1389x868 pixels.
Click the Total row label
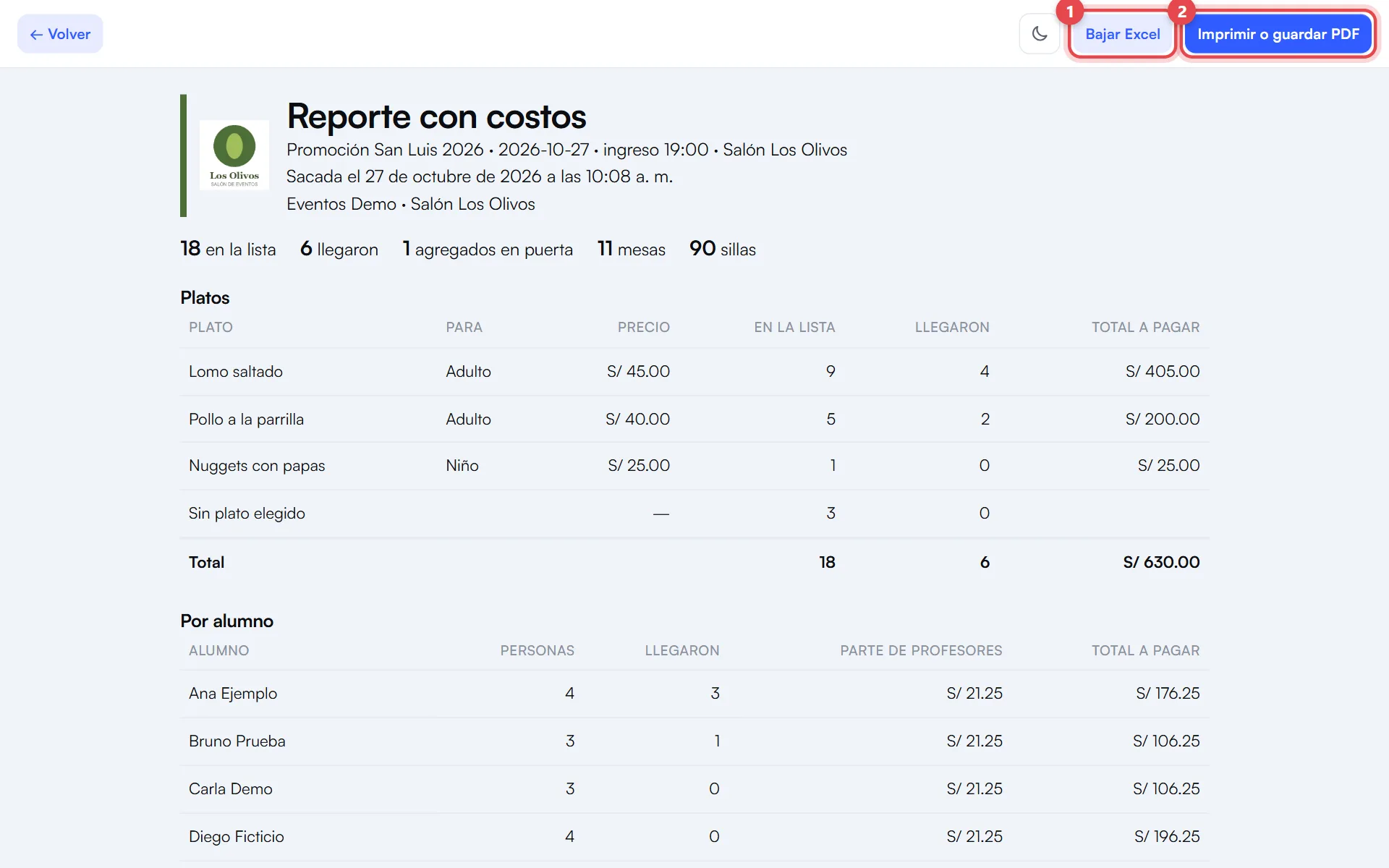(x=206, y=562)
